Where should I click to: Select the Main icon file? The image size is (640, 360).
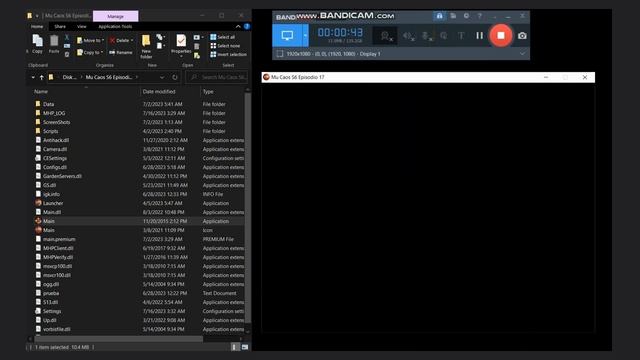pyautogui.click(x=139, y=230)
